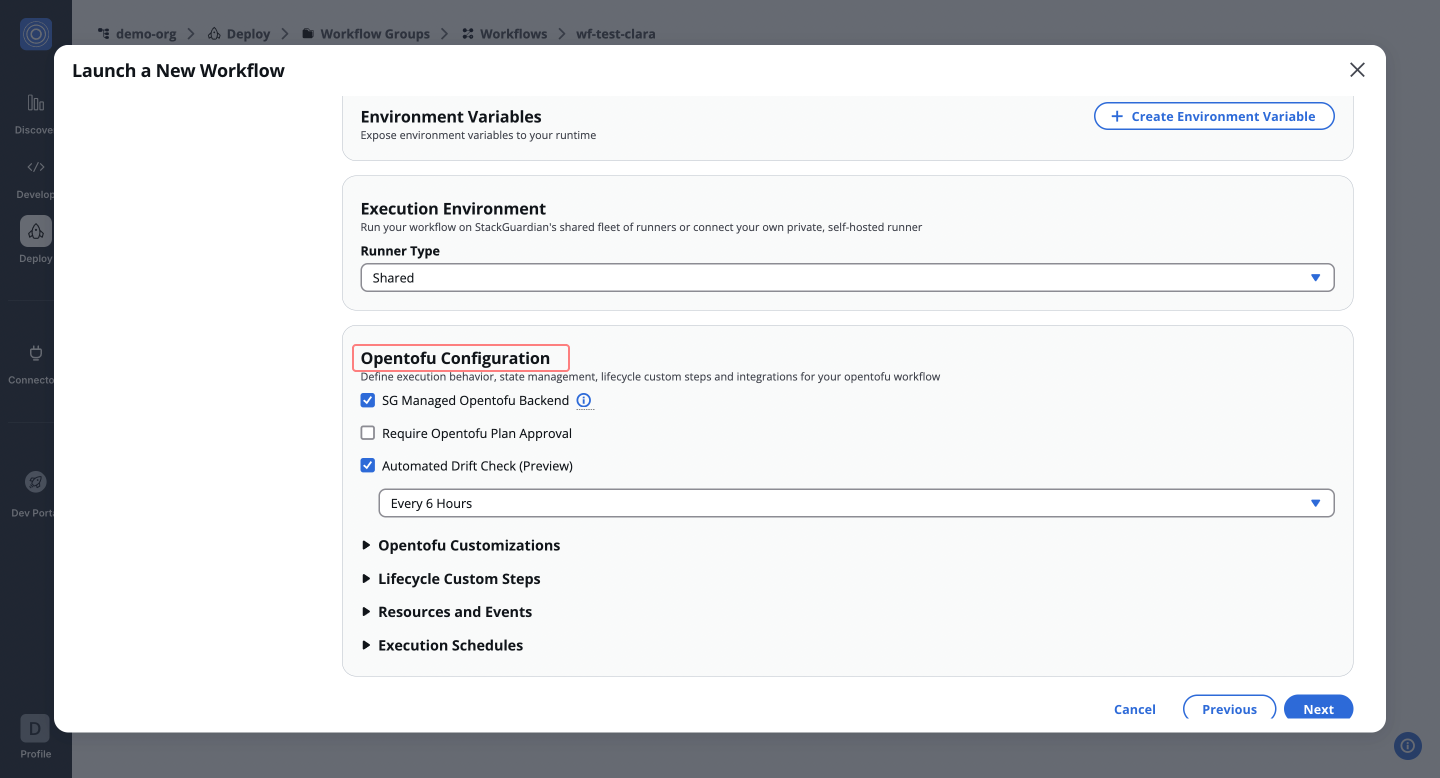Enable Require Opentofu Plan Approval checkbox
The width and height of the screenshot is (1440, 778).
tap(367, 433)
